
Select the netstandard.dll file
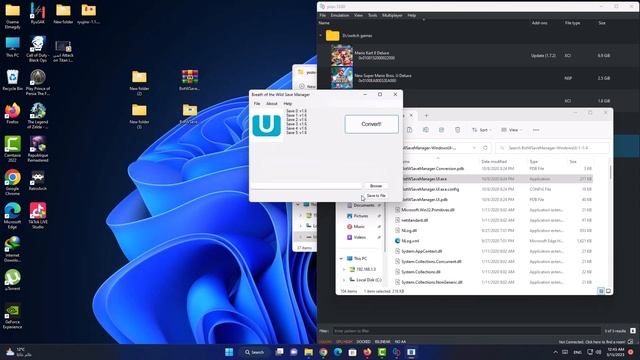coord(414,220)
